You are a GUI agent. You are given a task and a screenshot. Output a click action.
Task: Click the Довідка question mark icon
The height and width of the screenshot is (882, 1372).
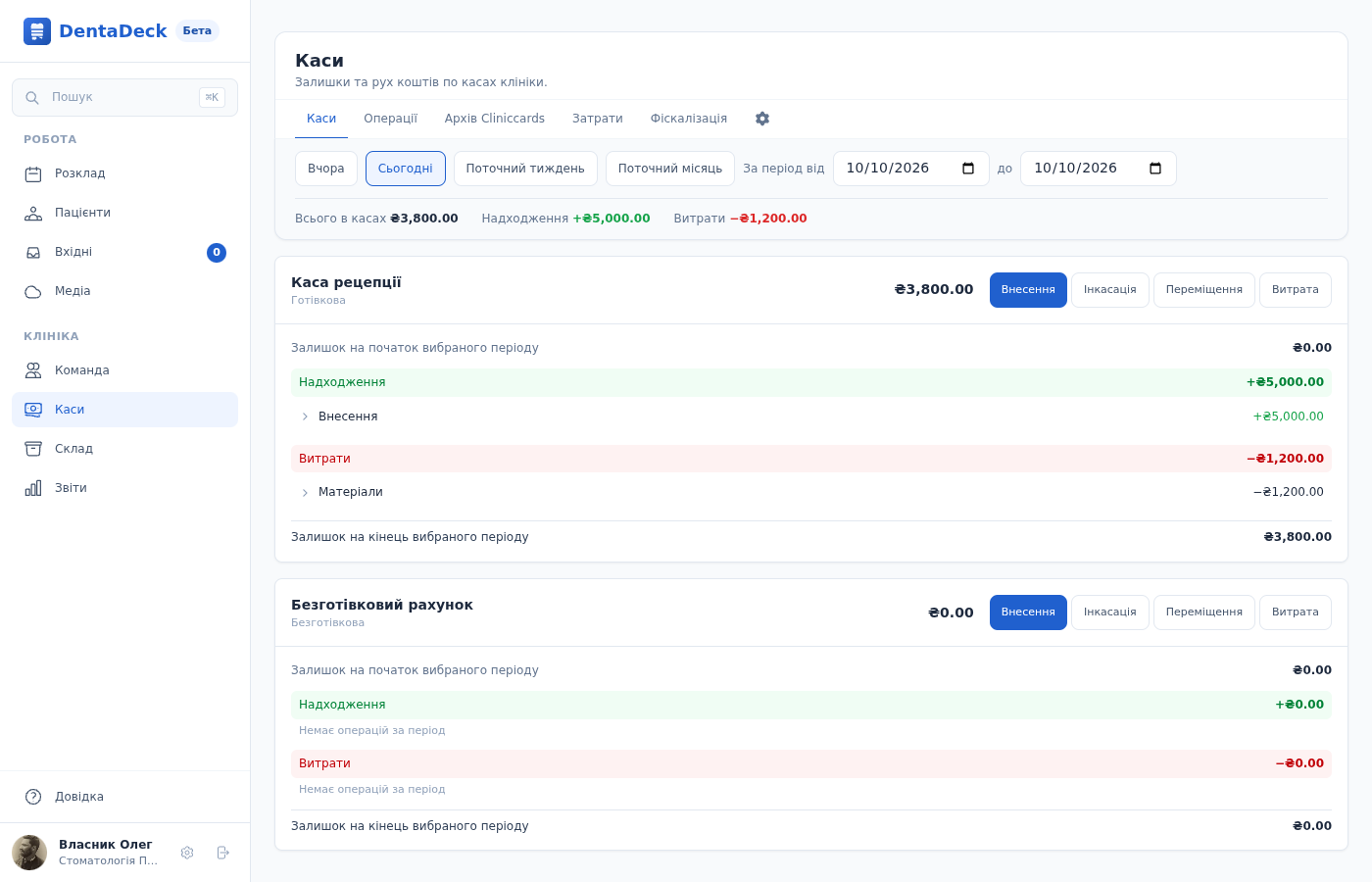point(33,797)
